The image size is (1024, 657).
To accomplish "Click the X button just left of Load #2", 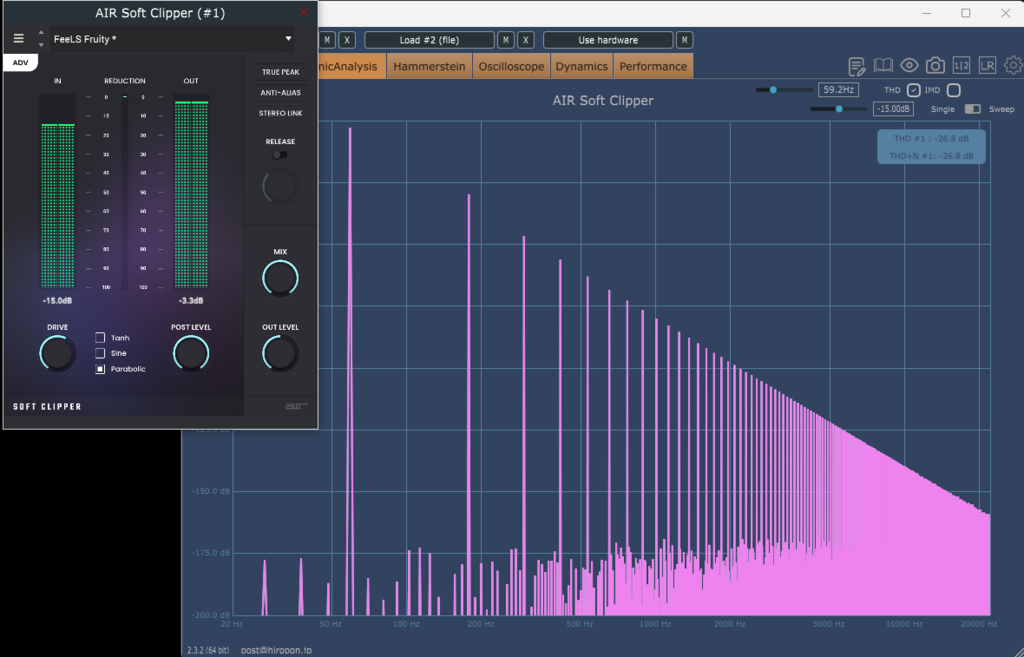I will (347, 40).
